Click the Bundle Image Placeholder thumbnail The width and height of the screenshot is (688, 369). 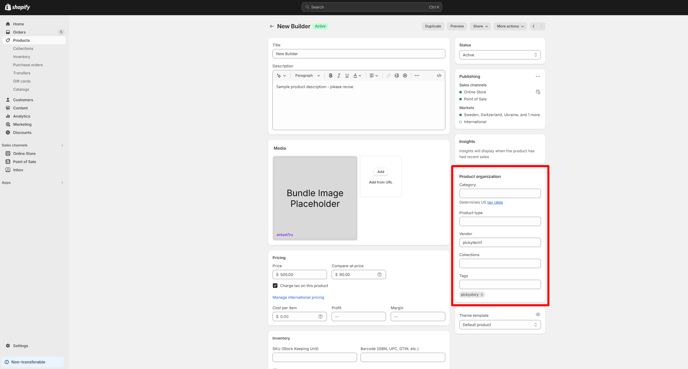point(315,198)
